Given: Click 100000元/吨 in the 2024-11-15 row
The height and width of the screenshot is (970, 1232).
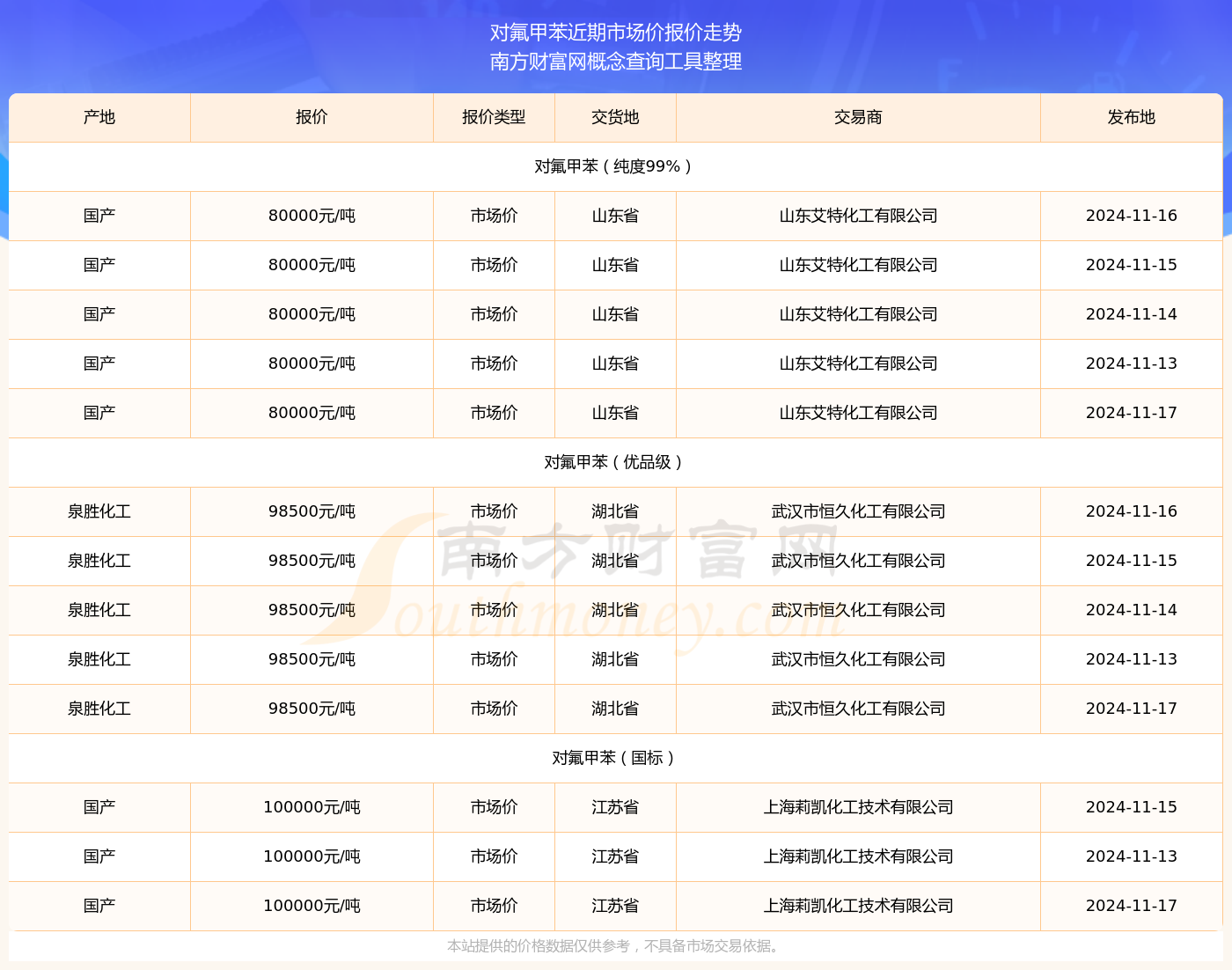Looking at the screenshot, I should pyautogui.click(x=312, y=807).
